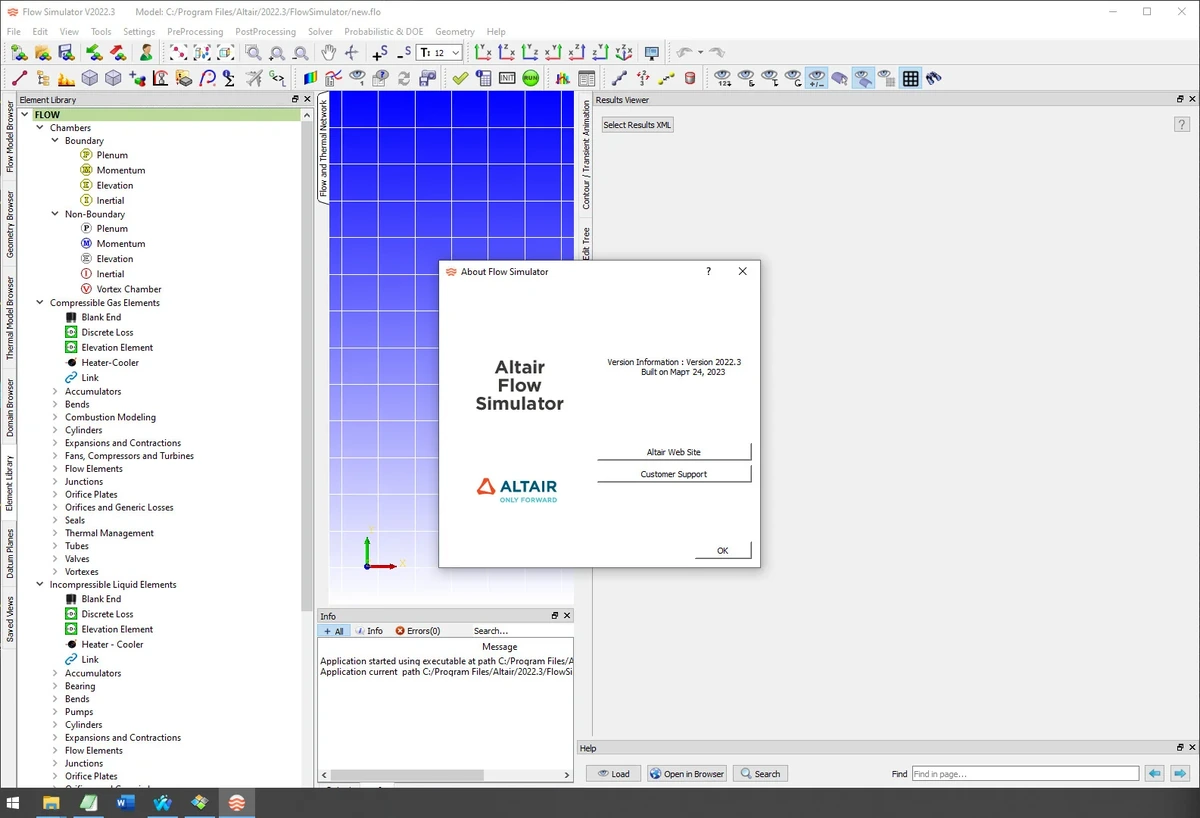Screen dimensions: 1200x818
Task: Toggle the eye C visibility icon
Action: click(793, 77)
